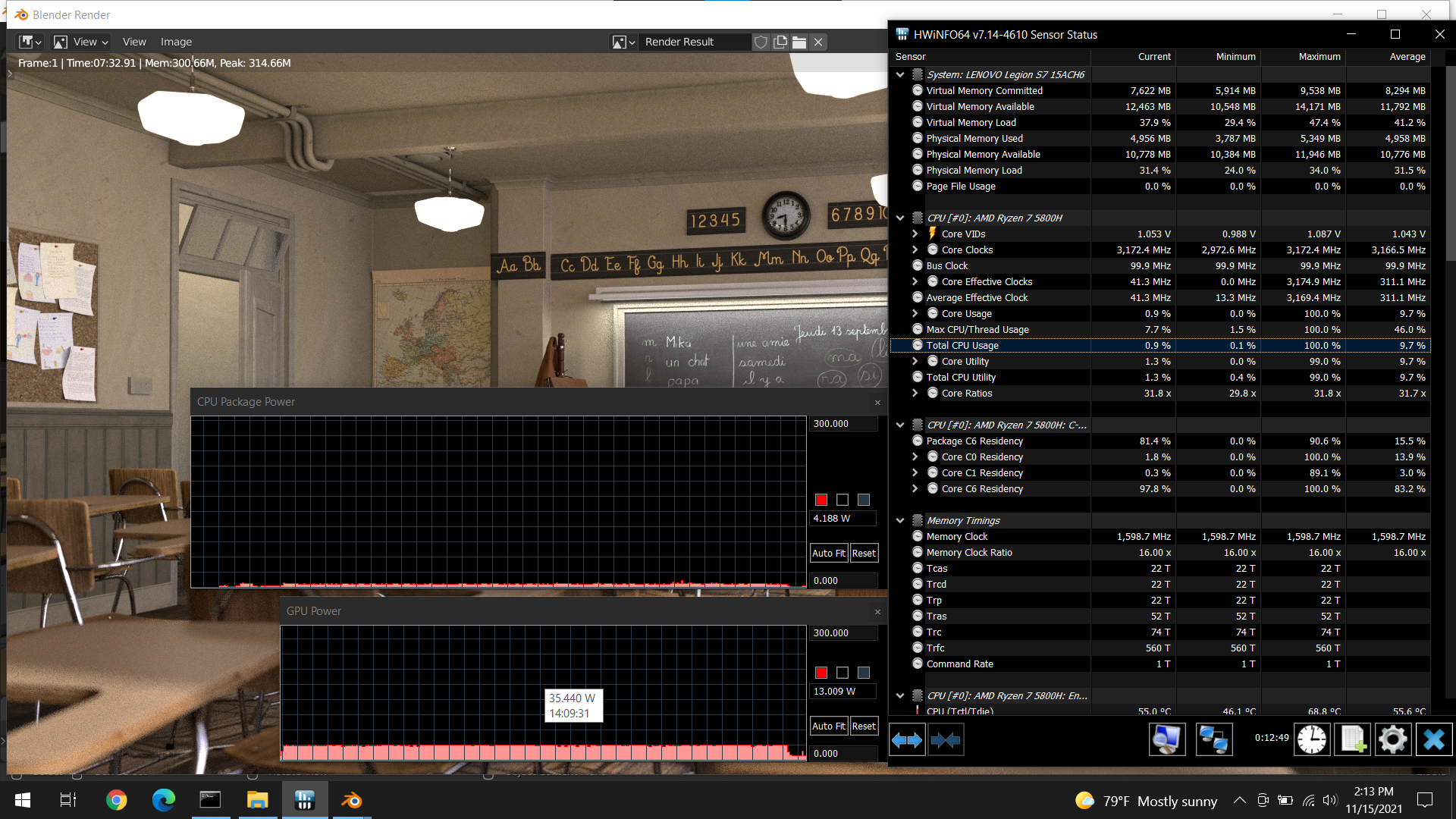Click the Sensor column header
The height and width of the screenshot is (819, 1456).
(x=990, y=57)
